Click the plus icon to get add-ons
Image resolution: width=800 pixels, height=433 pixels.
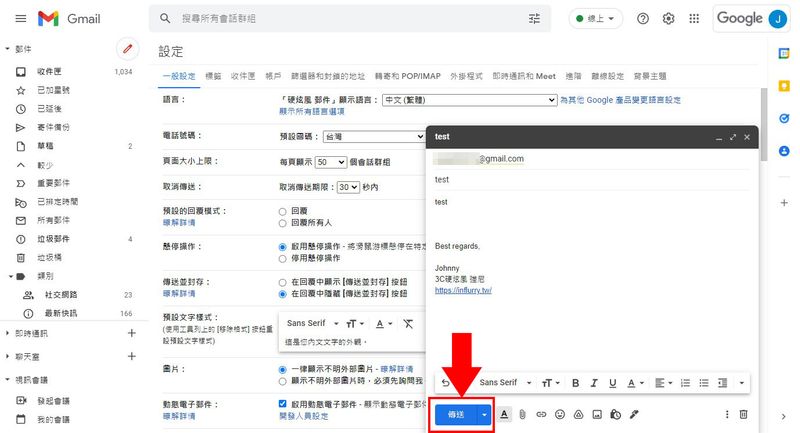click(x=784, y=202)
